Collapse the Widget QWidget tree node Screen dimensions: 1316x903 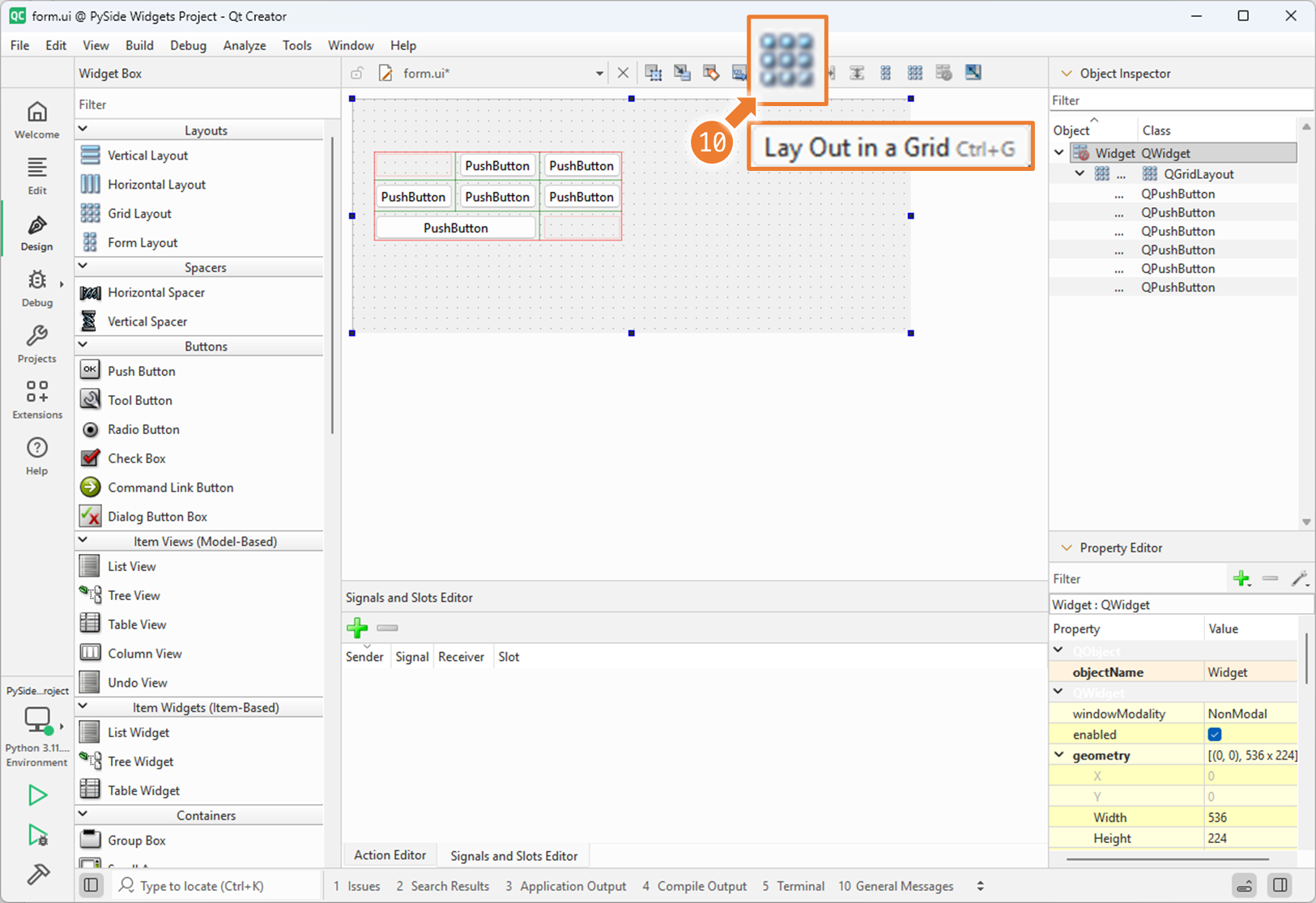[1059, 152]
